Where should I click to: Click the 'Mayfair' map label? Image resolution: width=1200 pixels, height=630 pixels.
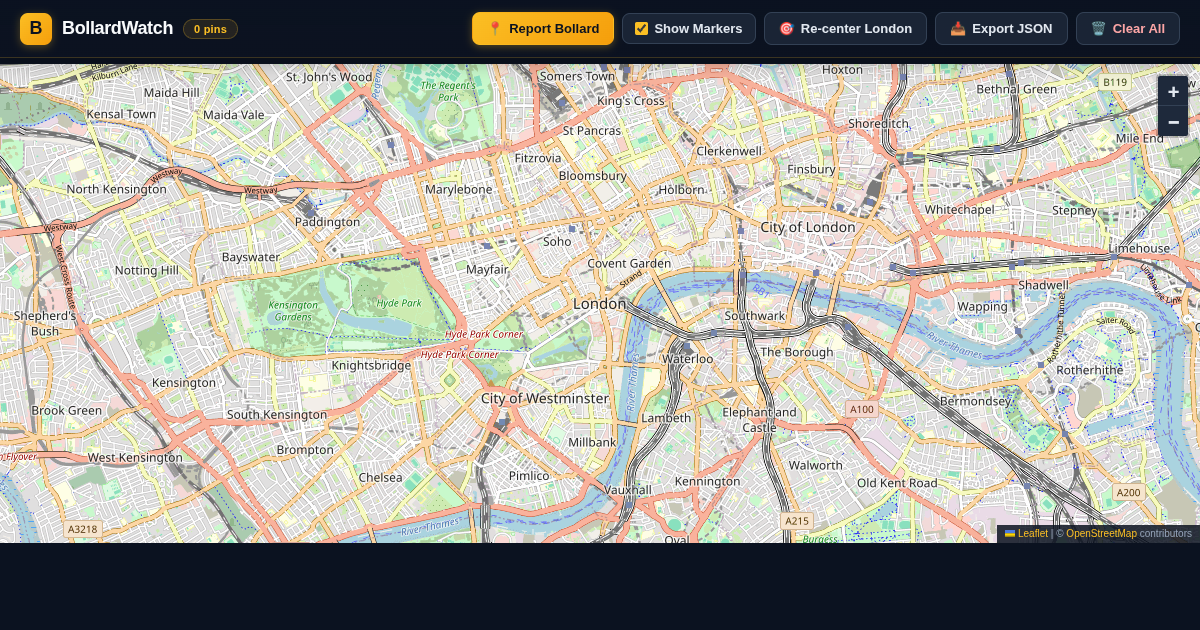(487, 269)
